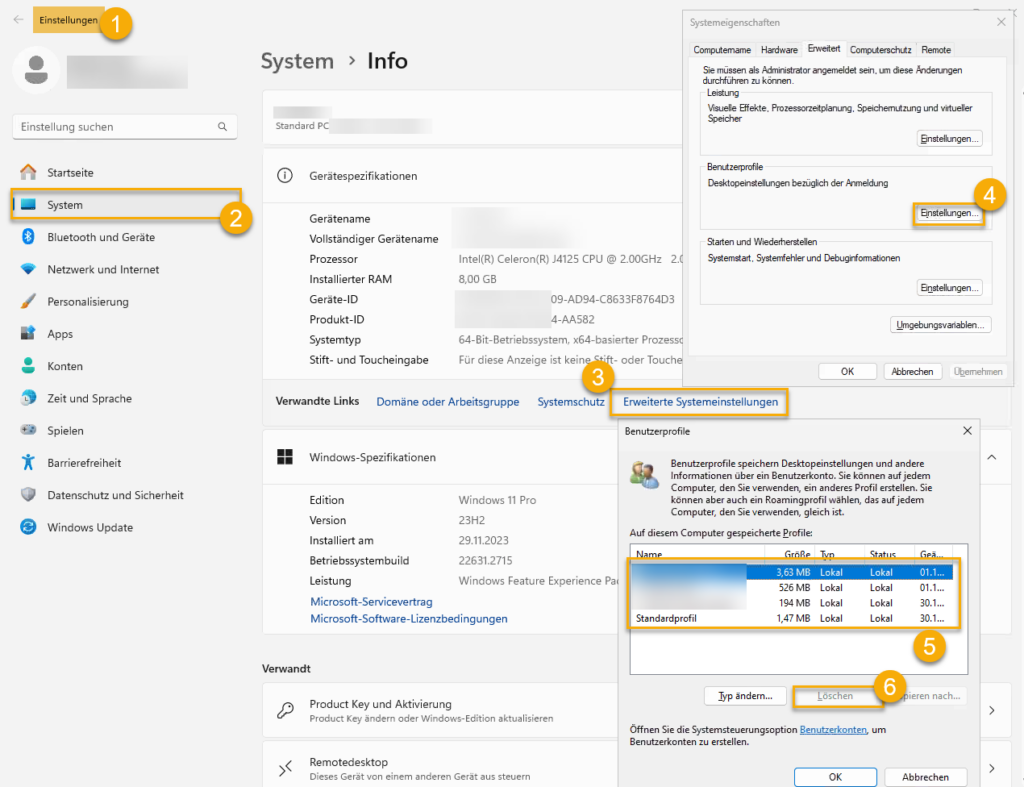Click the Einstellung suchen search field

pos(115,127)
